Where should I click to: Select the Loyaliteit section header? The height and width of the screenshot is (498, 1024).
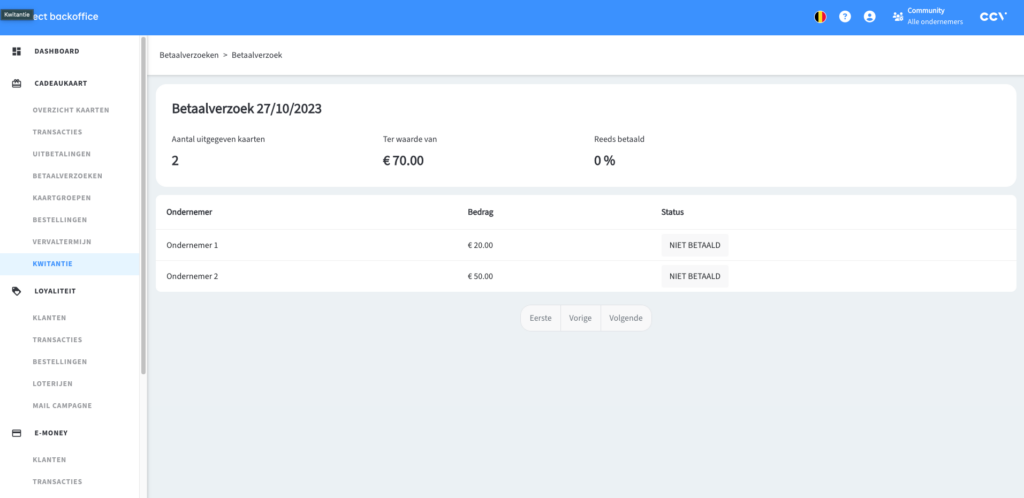(x=55, y=291)
